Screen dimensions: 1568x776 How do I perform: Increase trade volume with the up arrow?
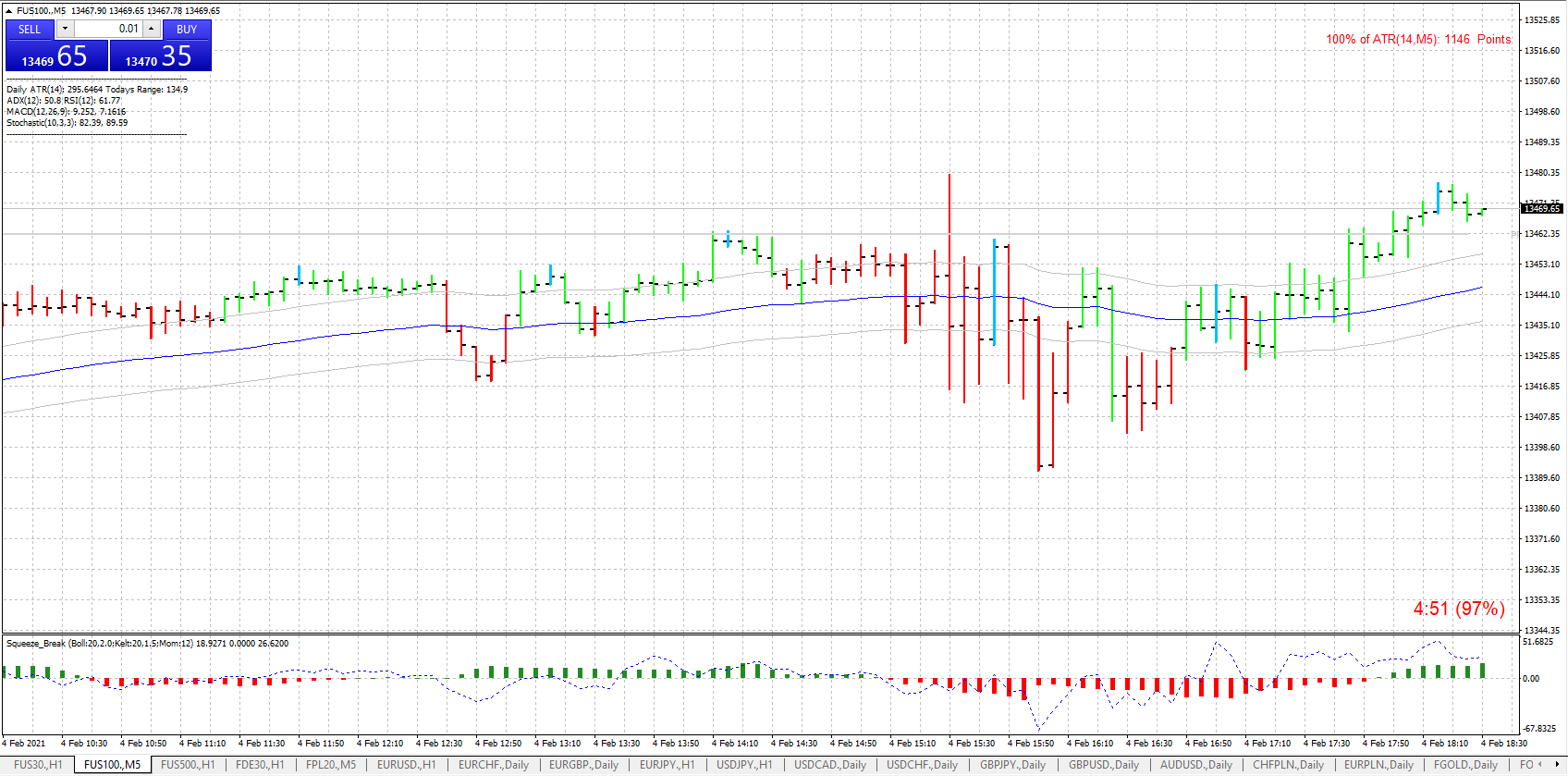coord(152,29)
